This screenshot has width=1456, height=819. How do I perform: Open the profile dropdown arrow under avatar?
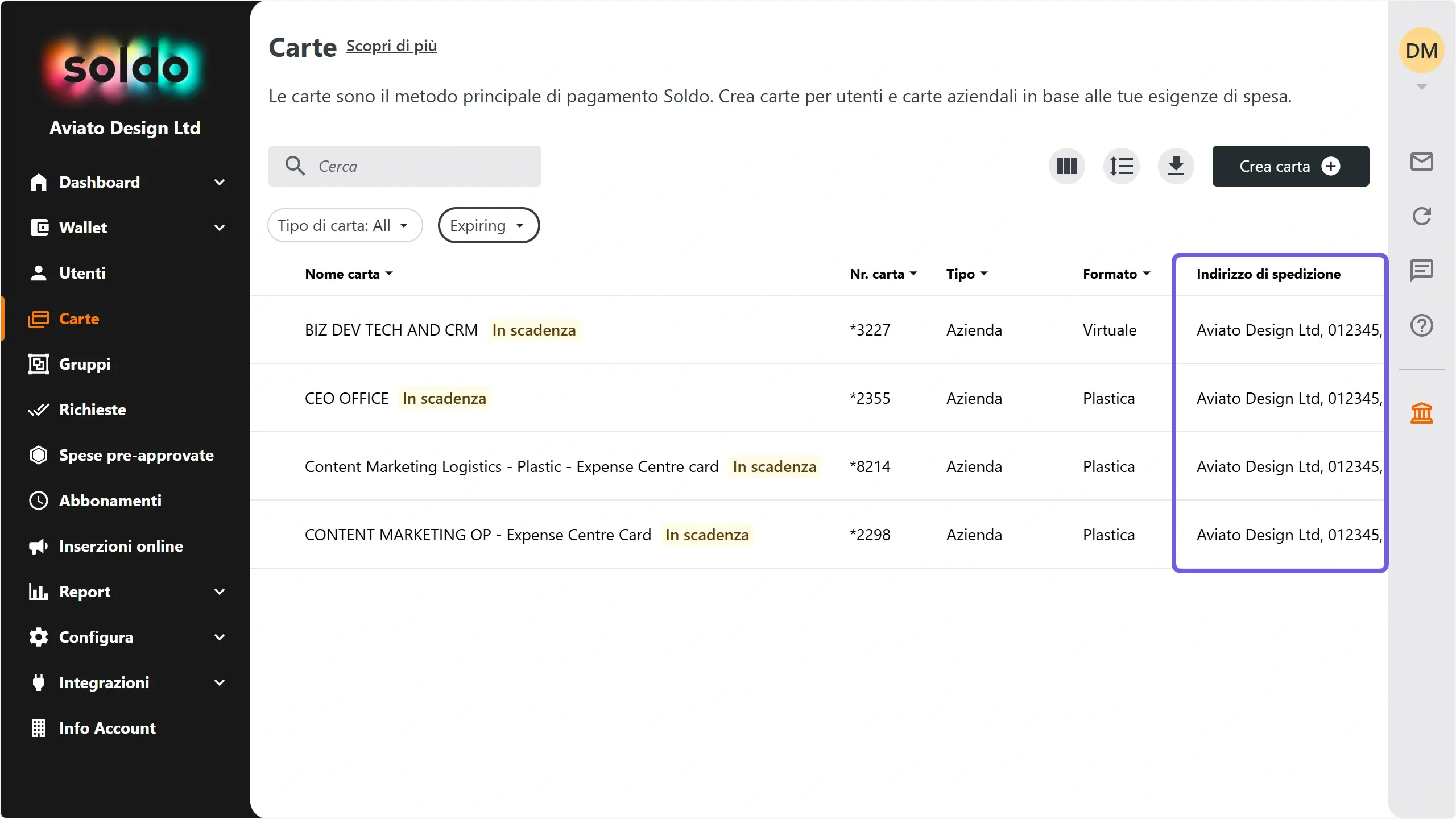[1421, 86]
